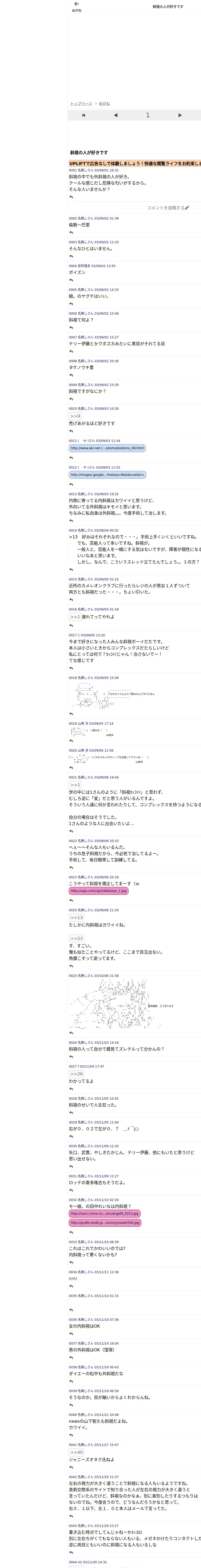
Task: Reply to post 0014 starting with >13
Action: [x=71, y=570]
